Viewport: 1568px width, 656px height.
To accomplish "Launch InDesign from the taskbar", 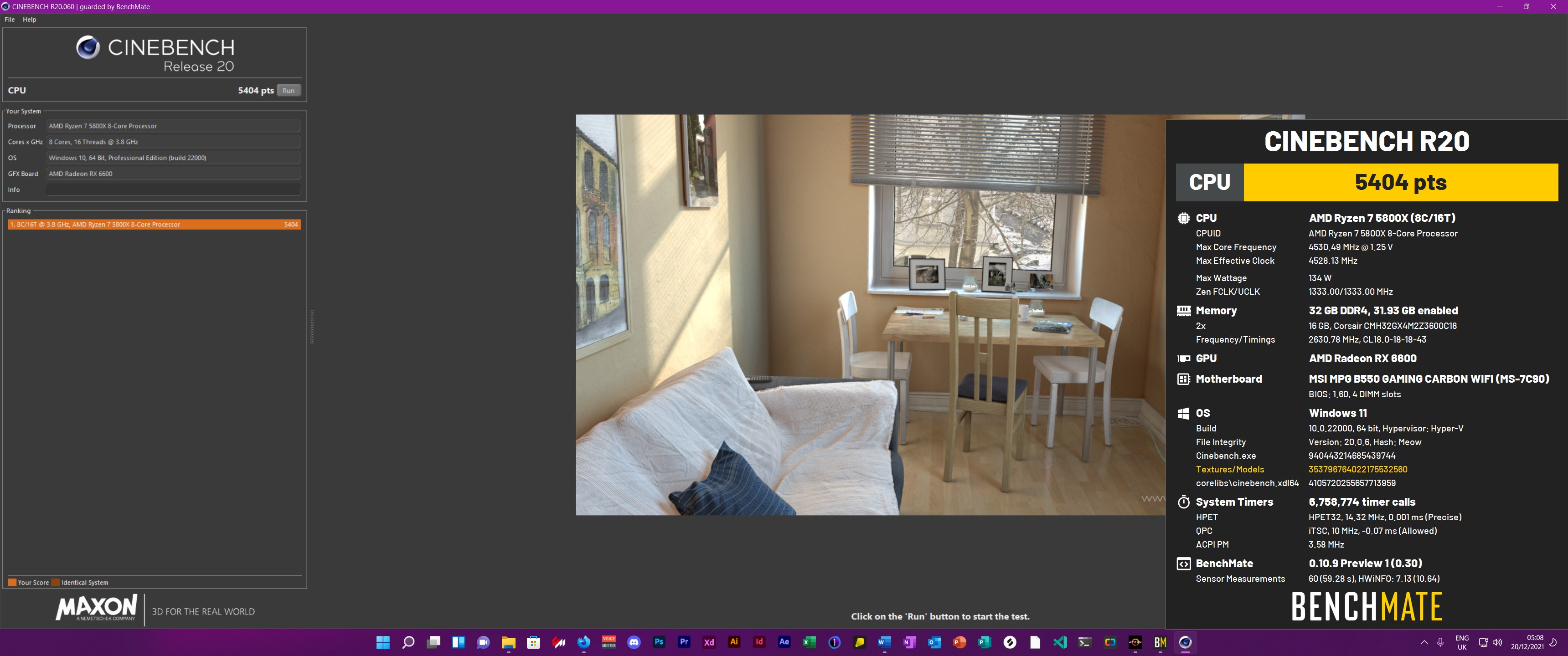I will [759, 642].
